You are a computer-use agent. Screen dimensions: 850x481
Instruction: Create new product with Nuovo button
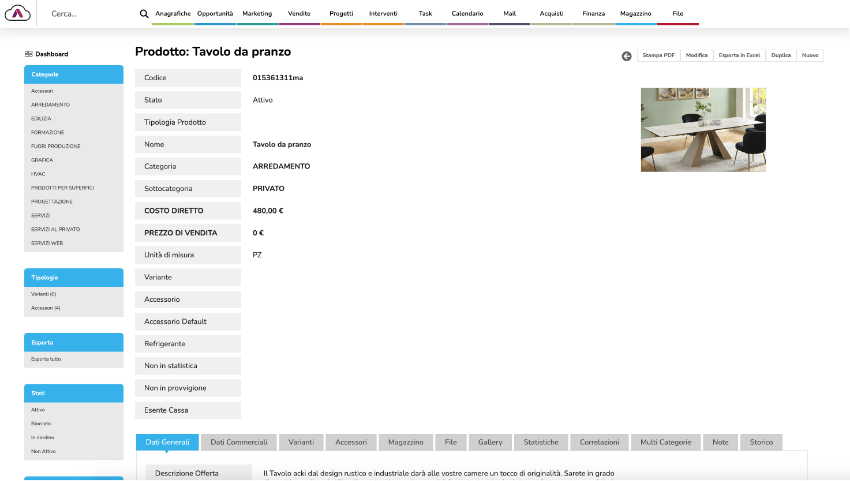pos(810,56)
